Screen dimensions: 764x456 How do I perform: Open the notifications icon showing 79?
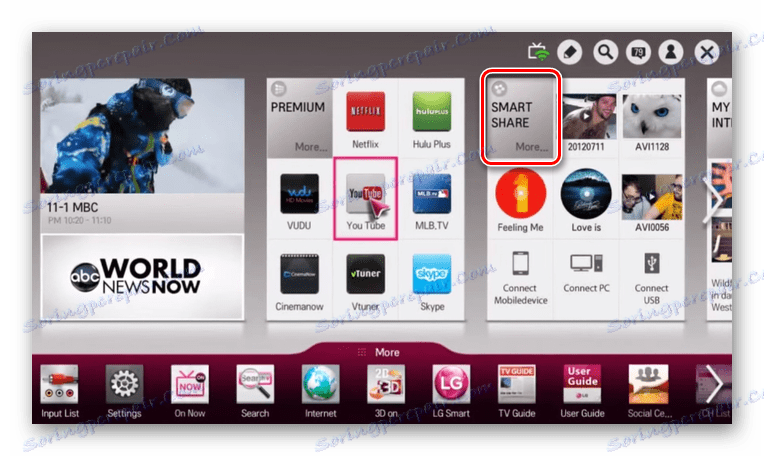pyautogui.click(x=638, y=52)
